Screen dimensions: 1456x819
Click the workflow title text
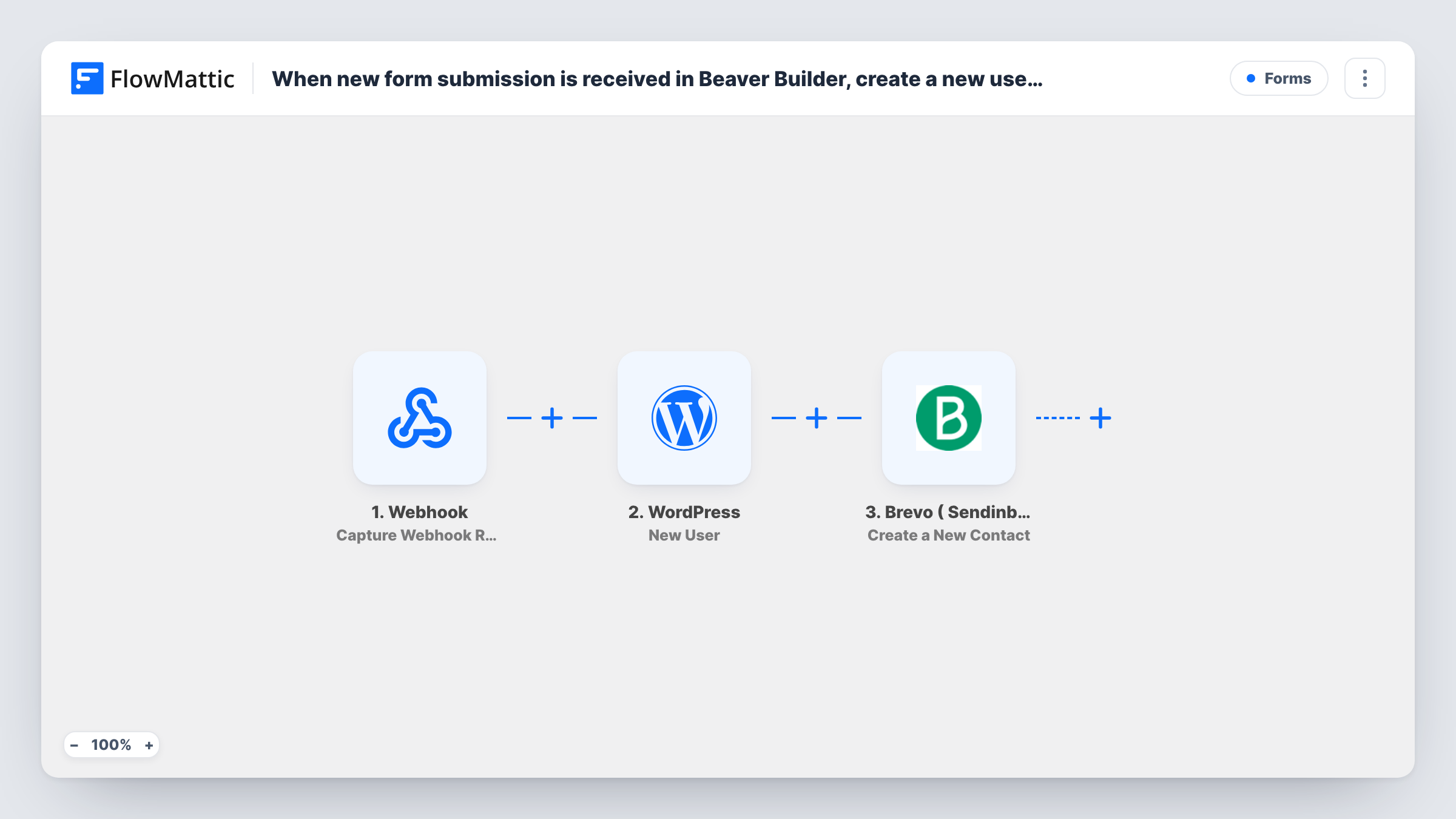coord(657,79)
